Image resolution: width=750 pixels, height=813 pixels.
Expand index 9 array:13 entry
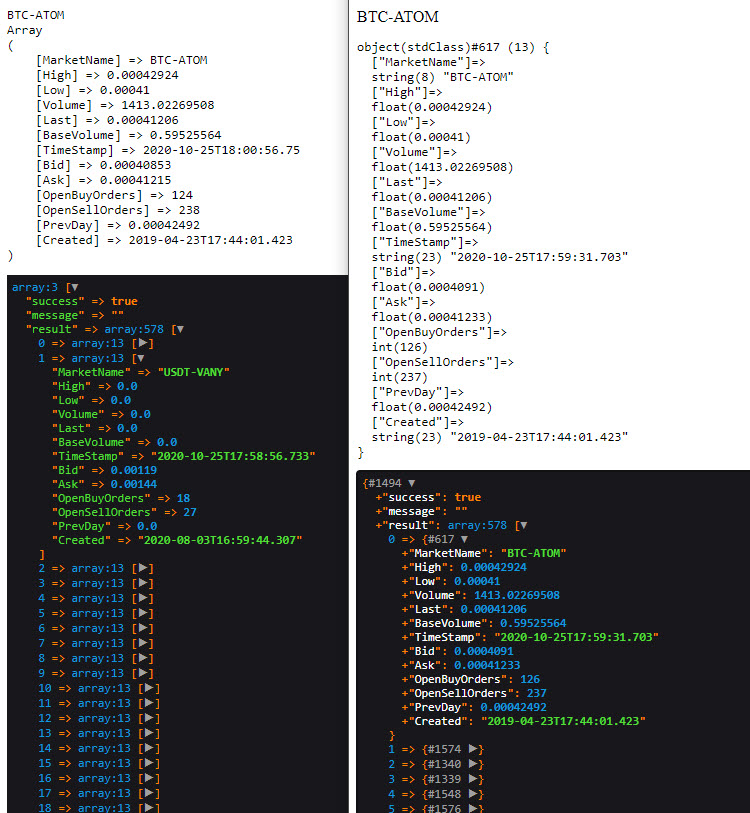point(145,673)
